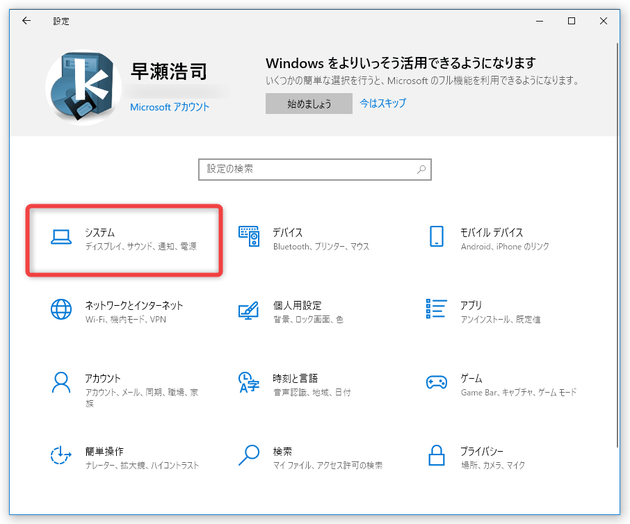The width and height of the screenshot is (630, 524).
Task: Click the Game Bar description text
Action: [x=518, y=392]
